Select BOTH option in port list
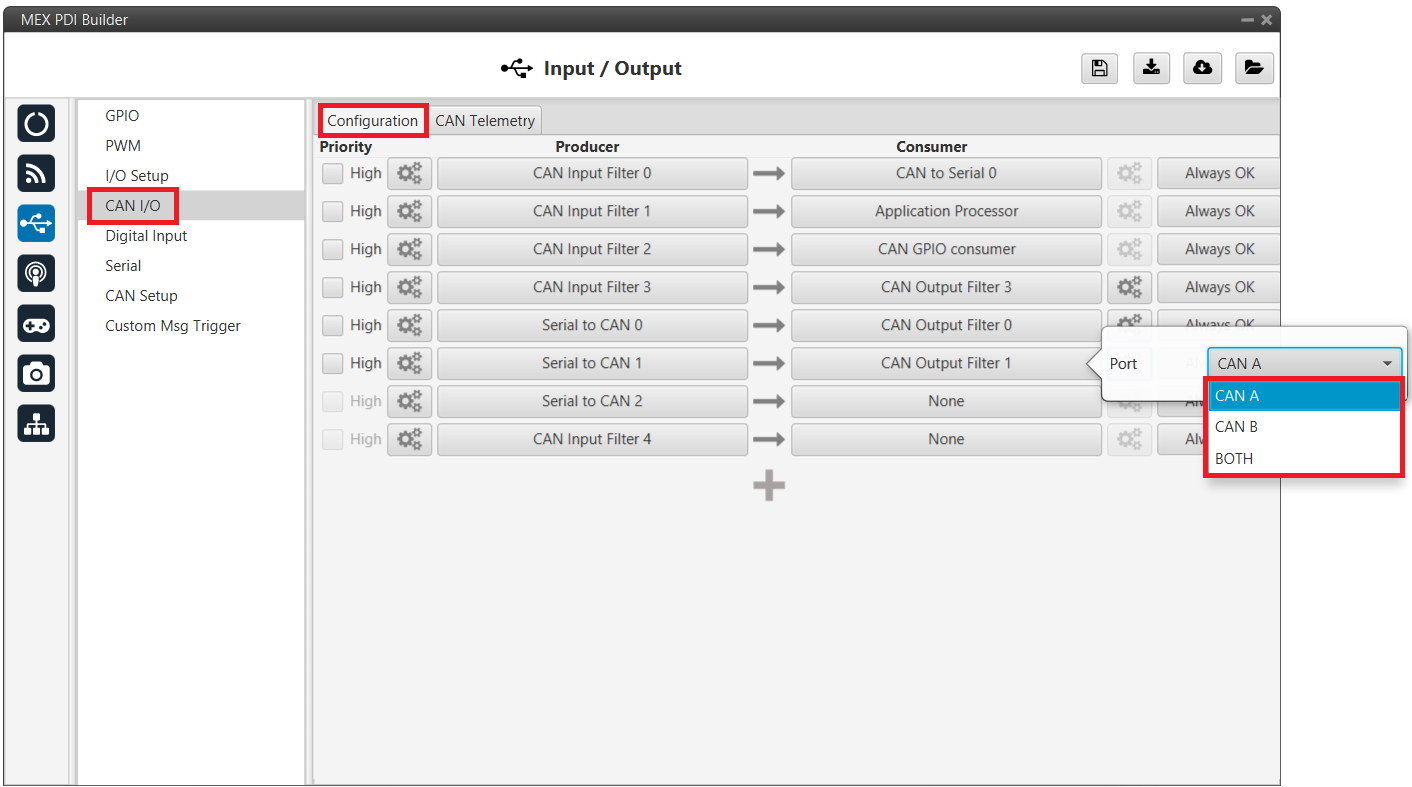 click(x=1234, y=459)
